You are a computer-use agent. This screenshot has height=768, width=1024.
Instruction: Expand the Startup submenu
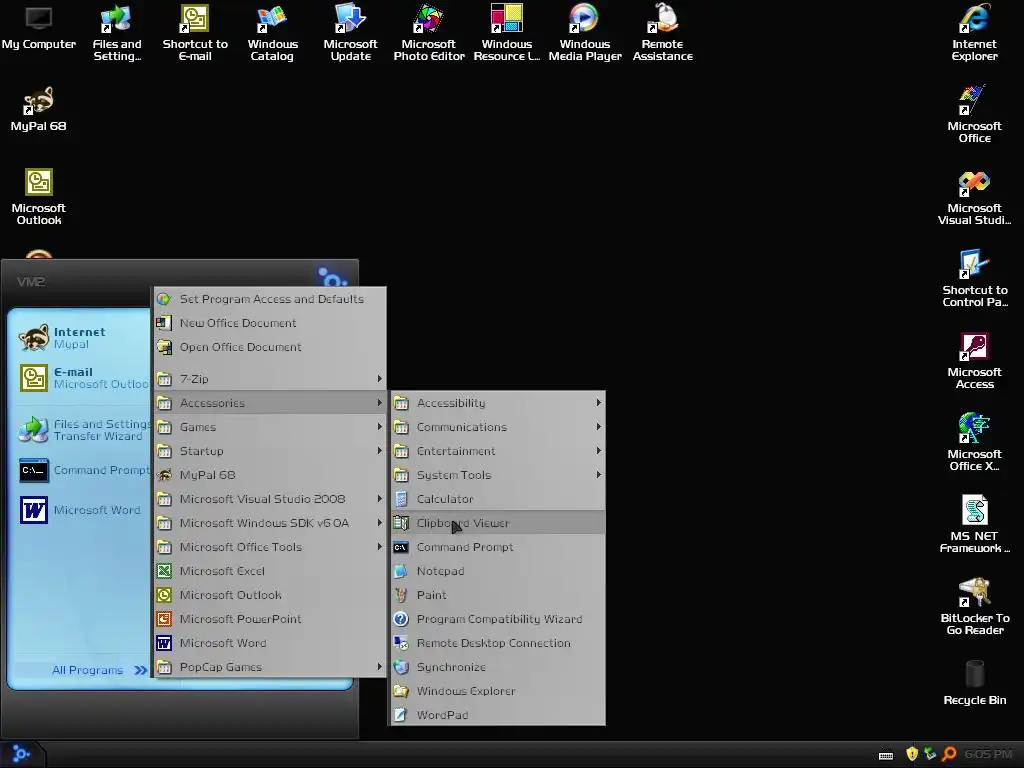coord(270,451)
